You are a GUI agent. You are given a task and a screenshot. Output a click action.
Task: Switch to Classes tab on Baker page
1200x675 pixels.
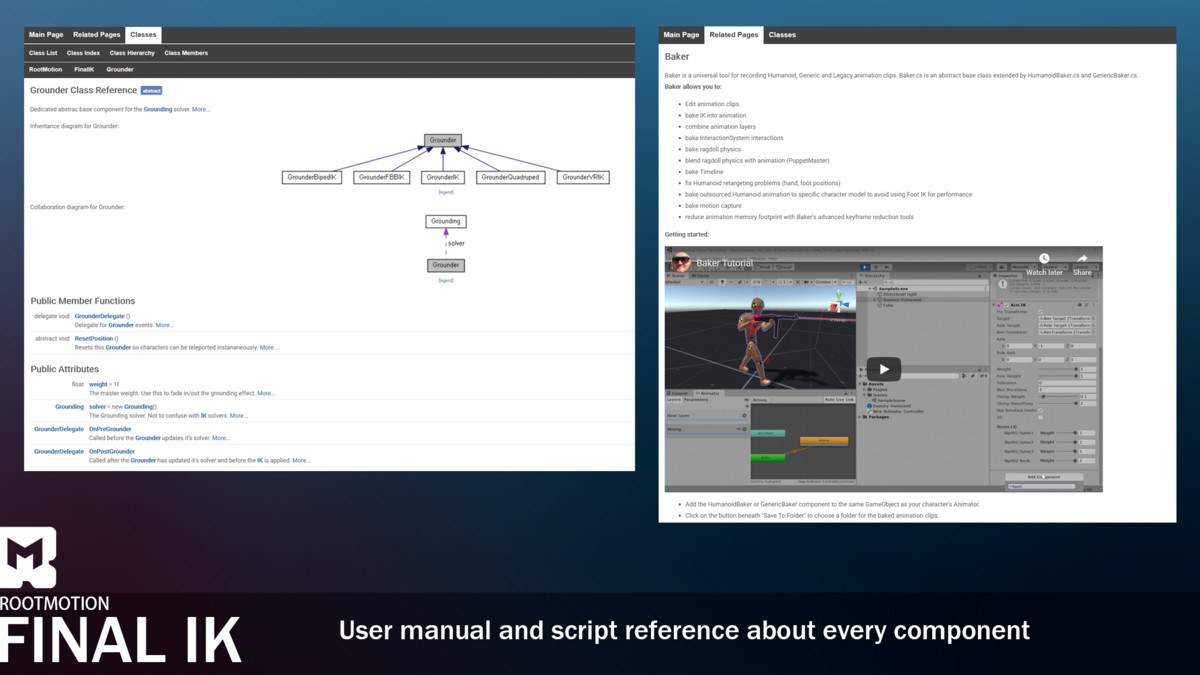tap(782, 35)
